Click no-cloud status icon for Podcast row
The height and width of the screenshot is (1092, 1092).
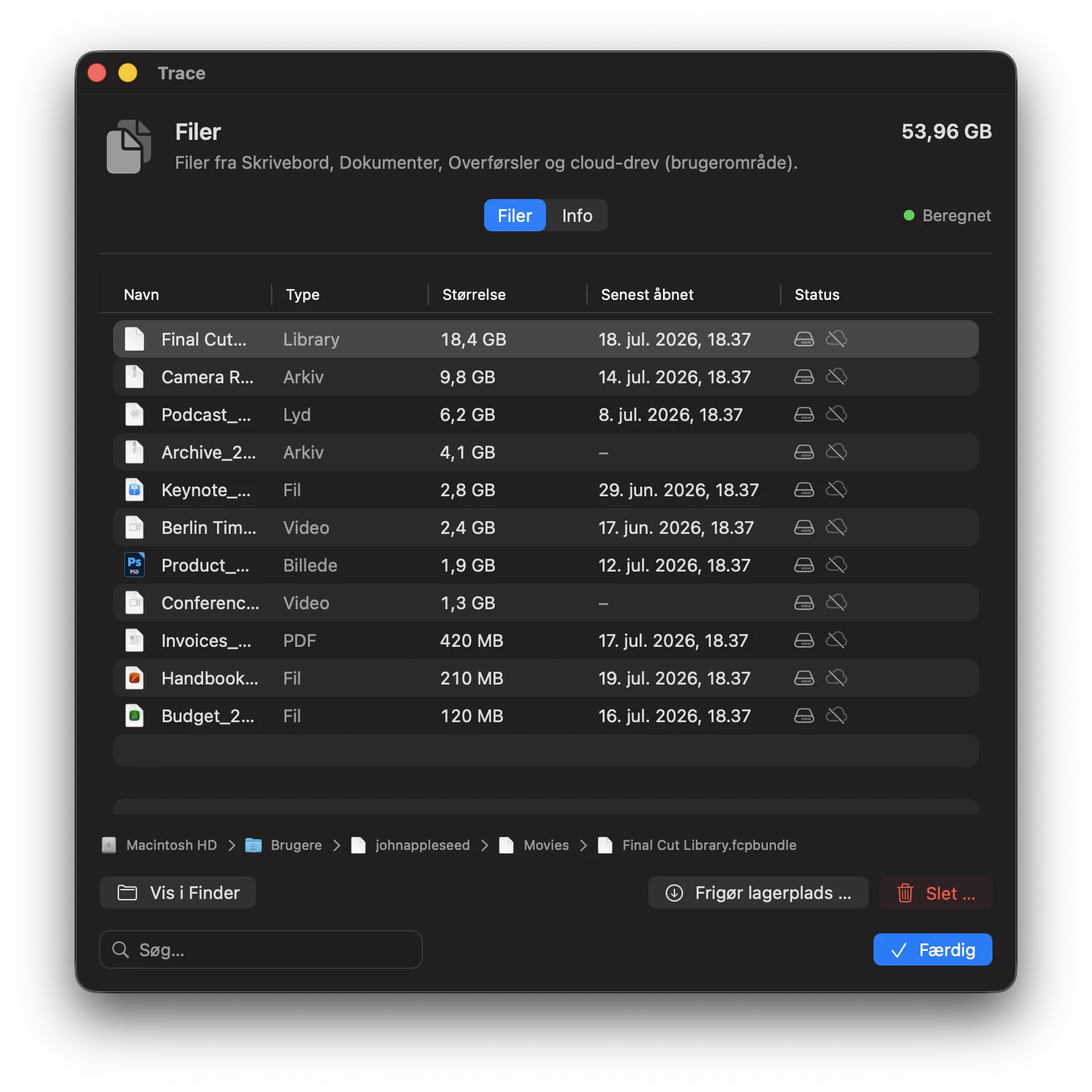click(836, 414)
